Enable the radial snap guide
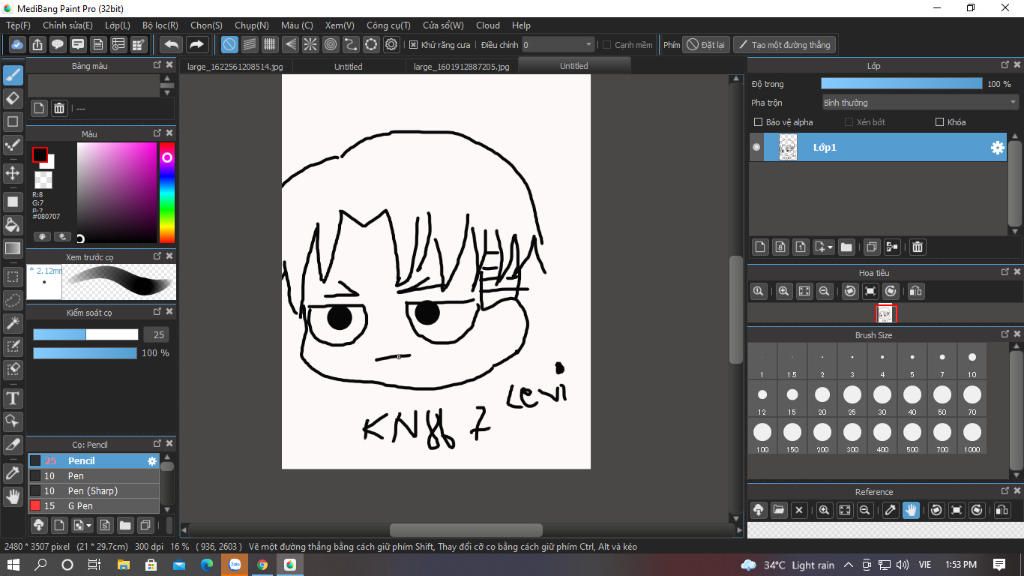The height and width of the screenshot is (576, 1024). 310,44
